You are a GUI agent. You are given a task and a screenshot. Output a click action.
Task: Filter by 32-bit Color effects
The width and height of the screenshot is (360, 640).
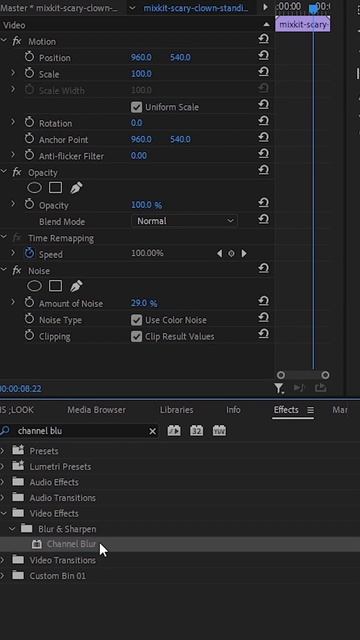coord(196,431)
